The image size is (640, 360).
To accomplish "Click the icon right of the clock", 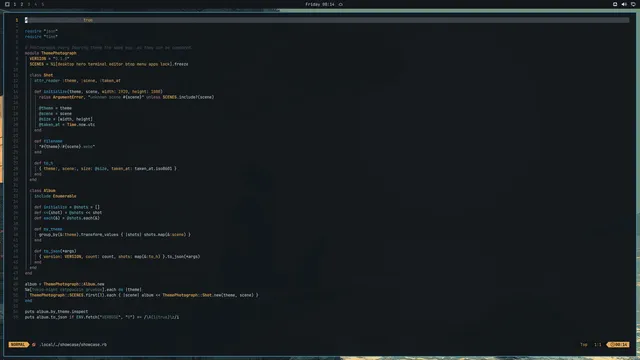I will click(x=340, y=4).
